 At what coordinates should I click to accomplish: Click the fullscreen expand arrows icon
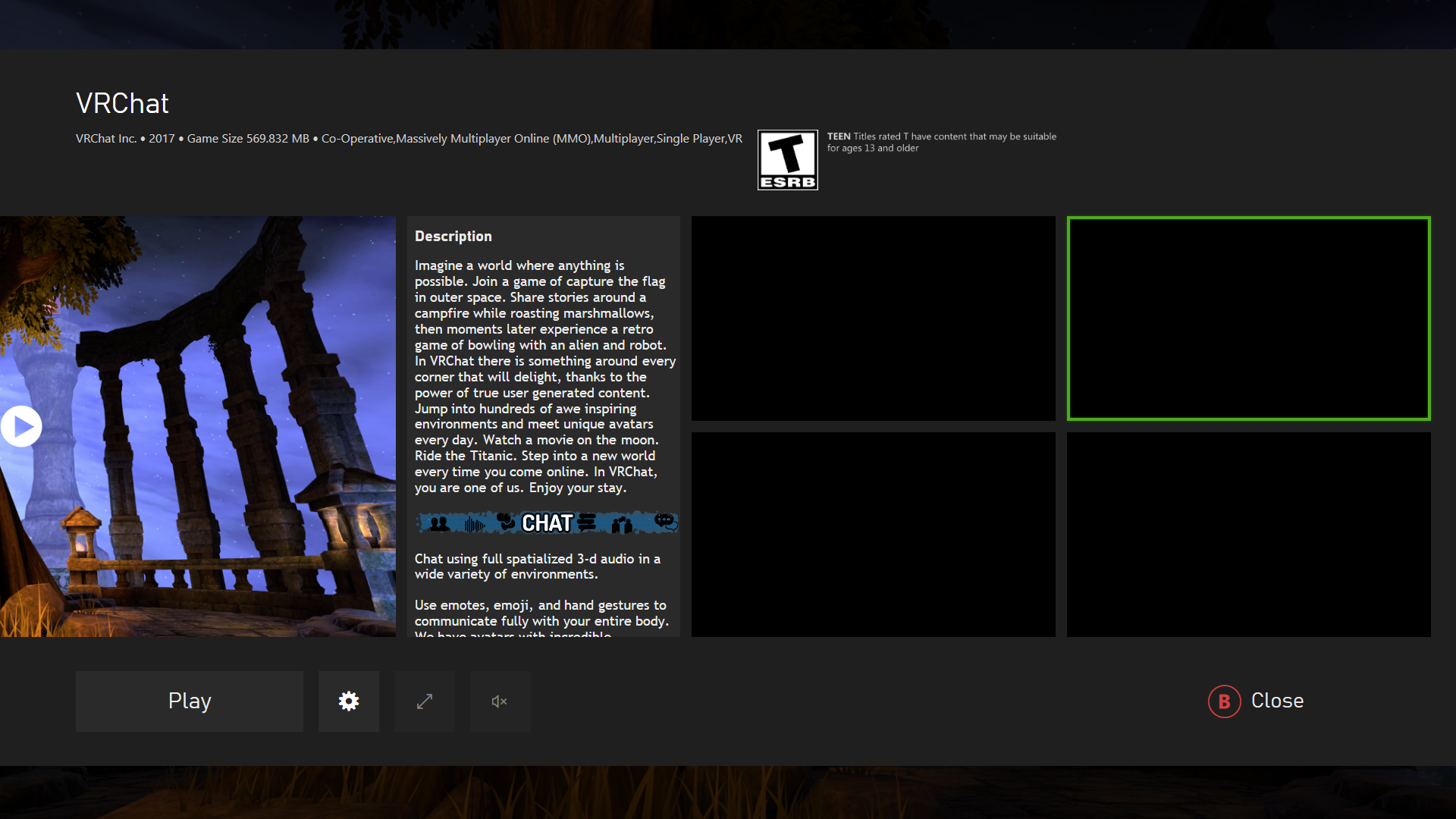425,701
